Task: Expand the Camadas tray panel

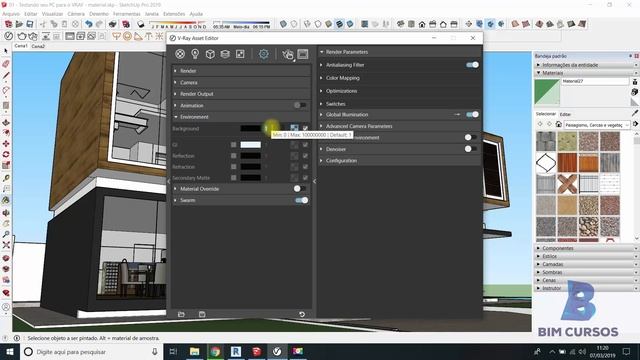Action: (586, 264)
